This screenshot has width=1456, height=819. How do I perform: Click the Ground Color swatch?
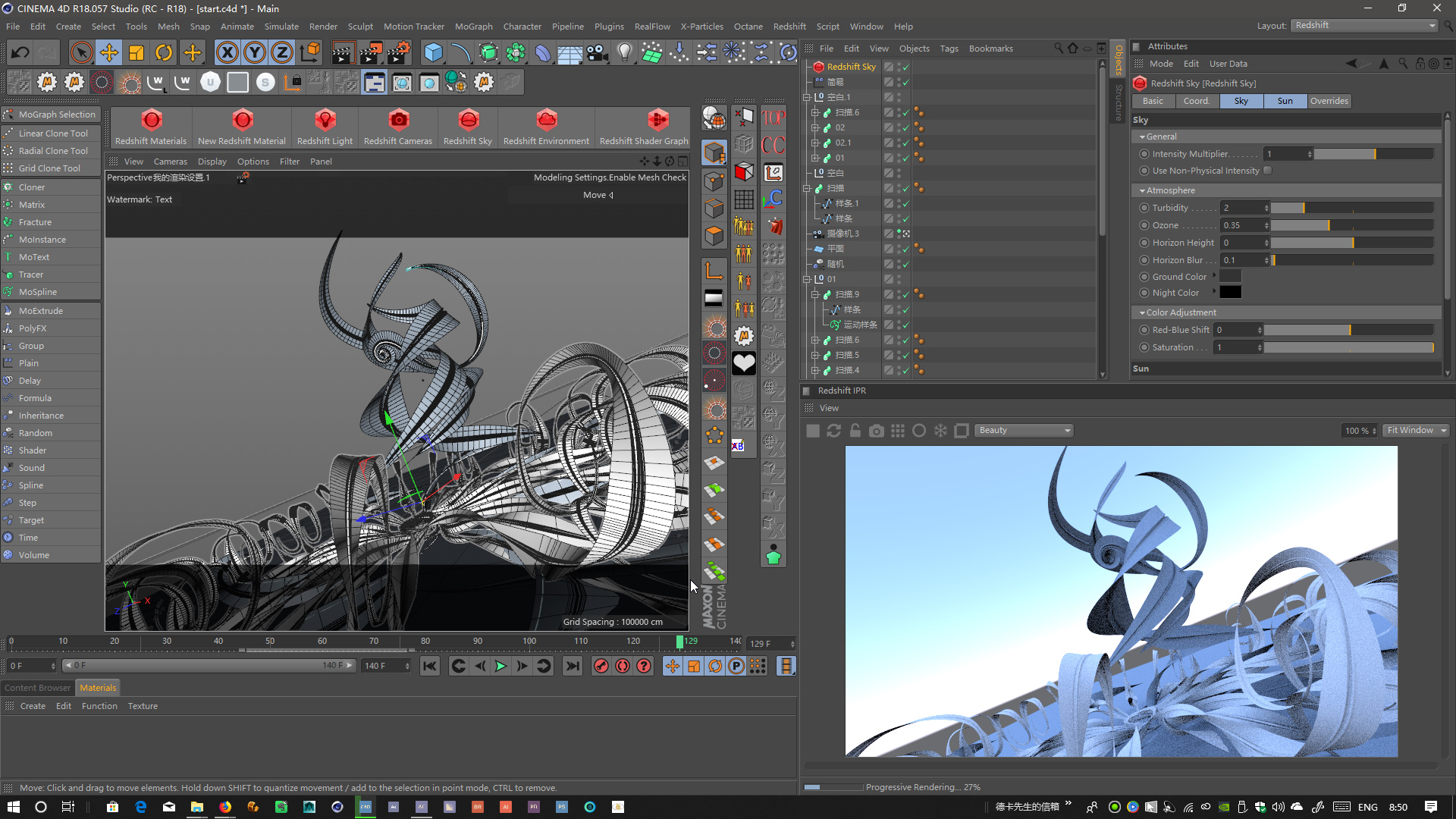pyautogui.click(x=1230, y=276)
